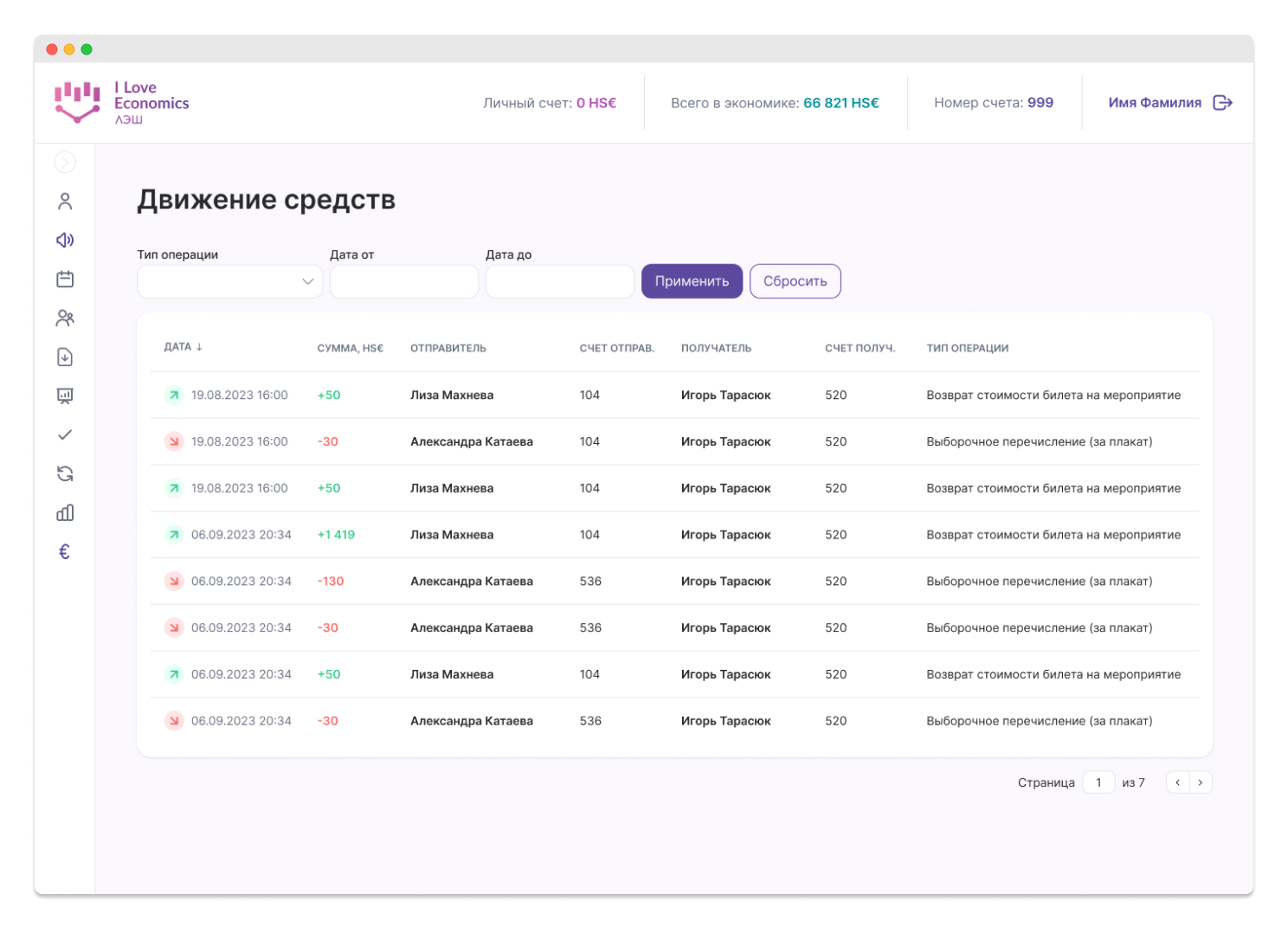
Task: Click the red outgoing arrow of the 19.08.2023 -30 row
Action: pos(174,441)
